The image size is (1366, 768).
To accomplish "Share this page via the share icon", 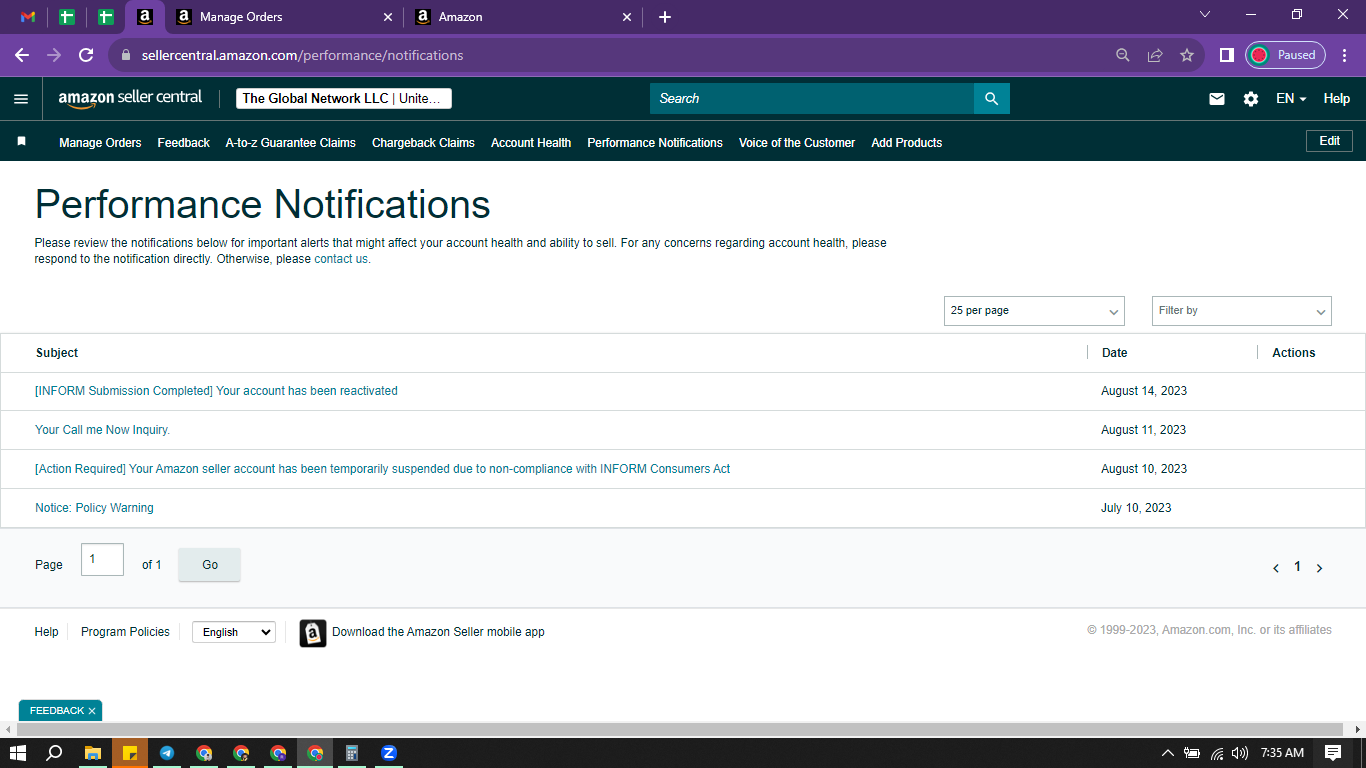I will pyautogui.click(x=1155, y=55).
